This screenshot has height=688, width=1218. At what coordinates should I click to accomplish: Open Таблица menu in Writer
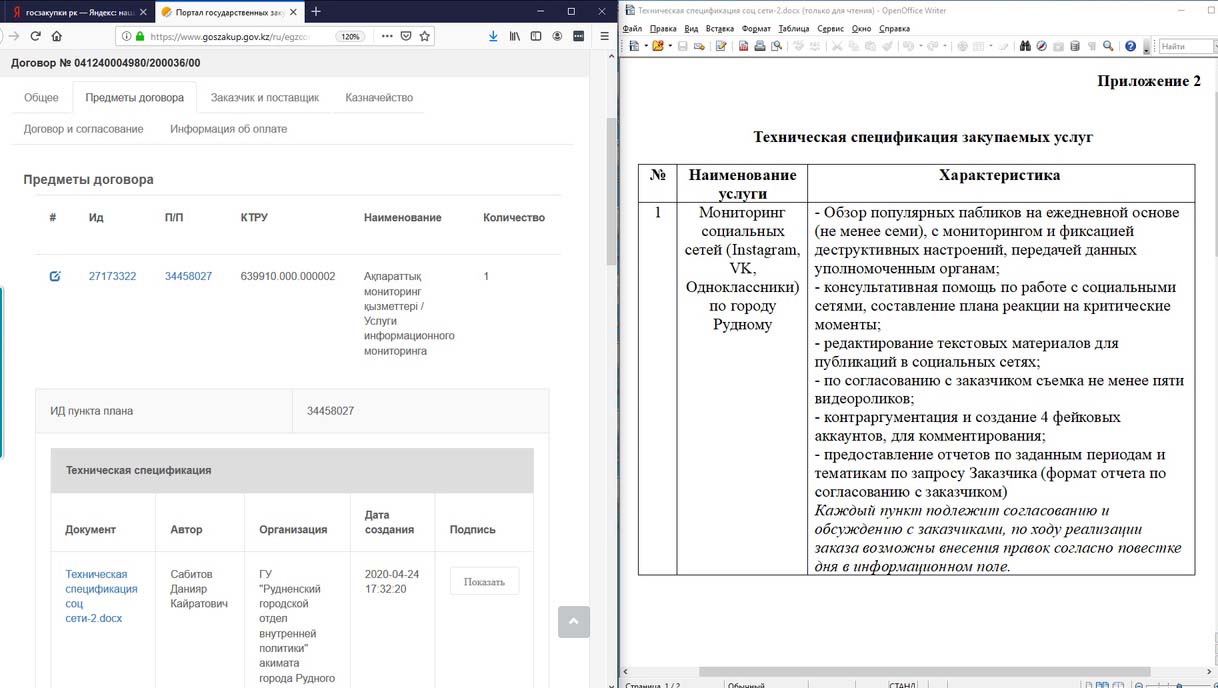click(794, 29)
